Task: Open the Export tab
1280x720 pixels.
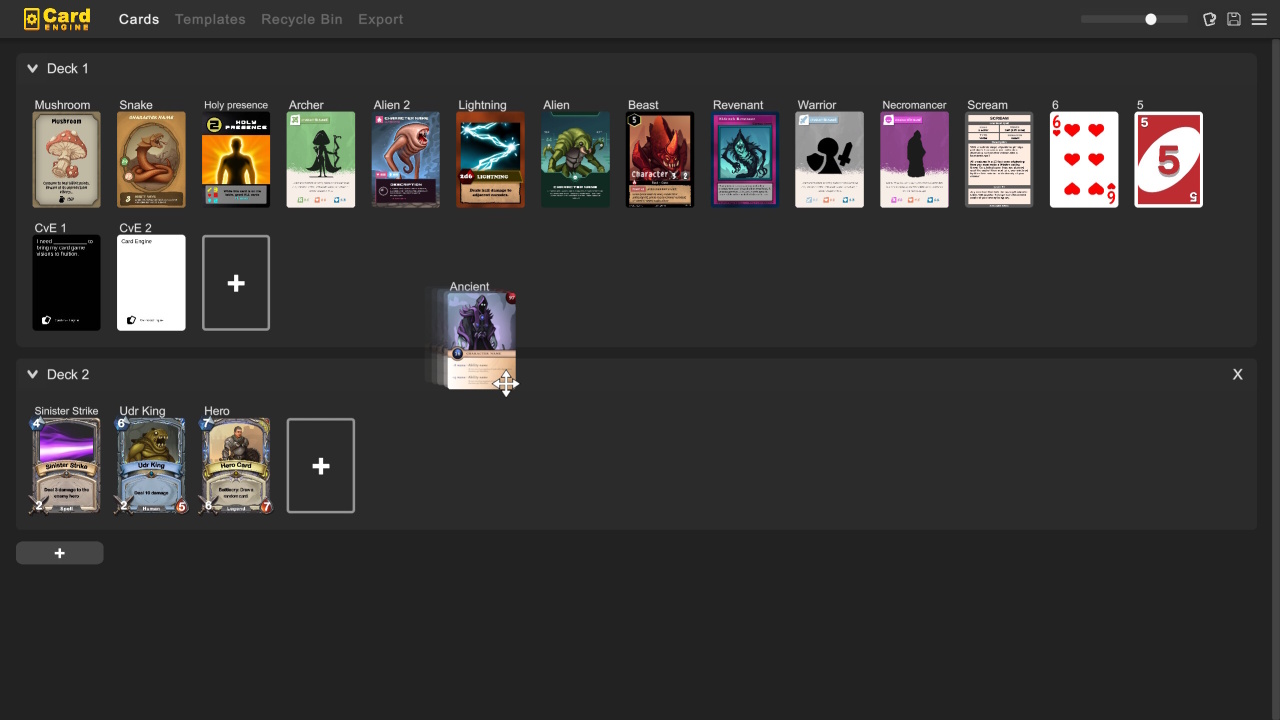Action: (x=381, y=19)
